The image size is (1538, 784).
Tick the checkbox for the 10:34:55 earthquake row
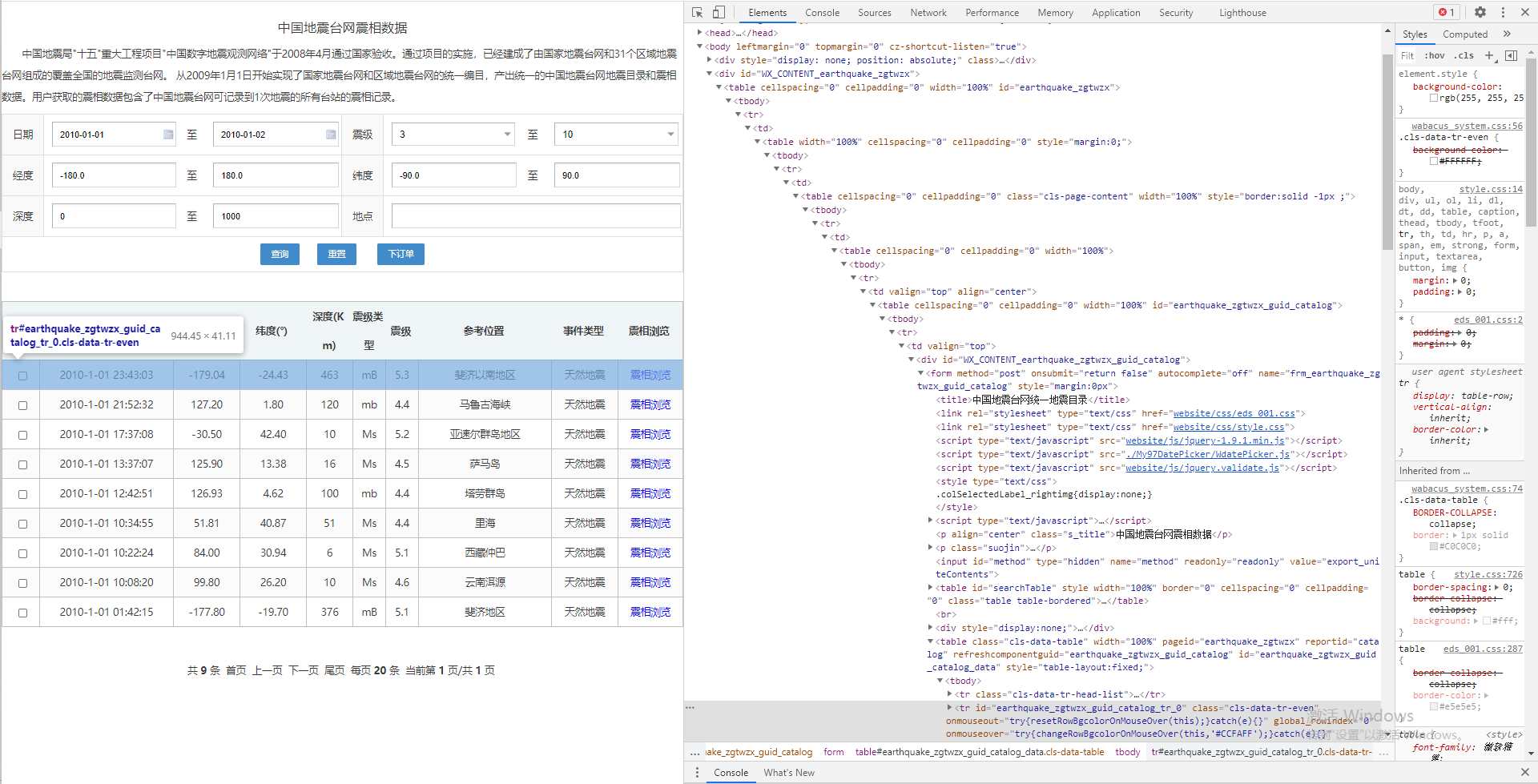coord(22,524)
